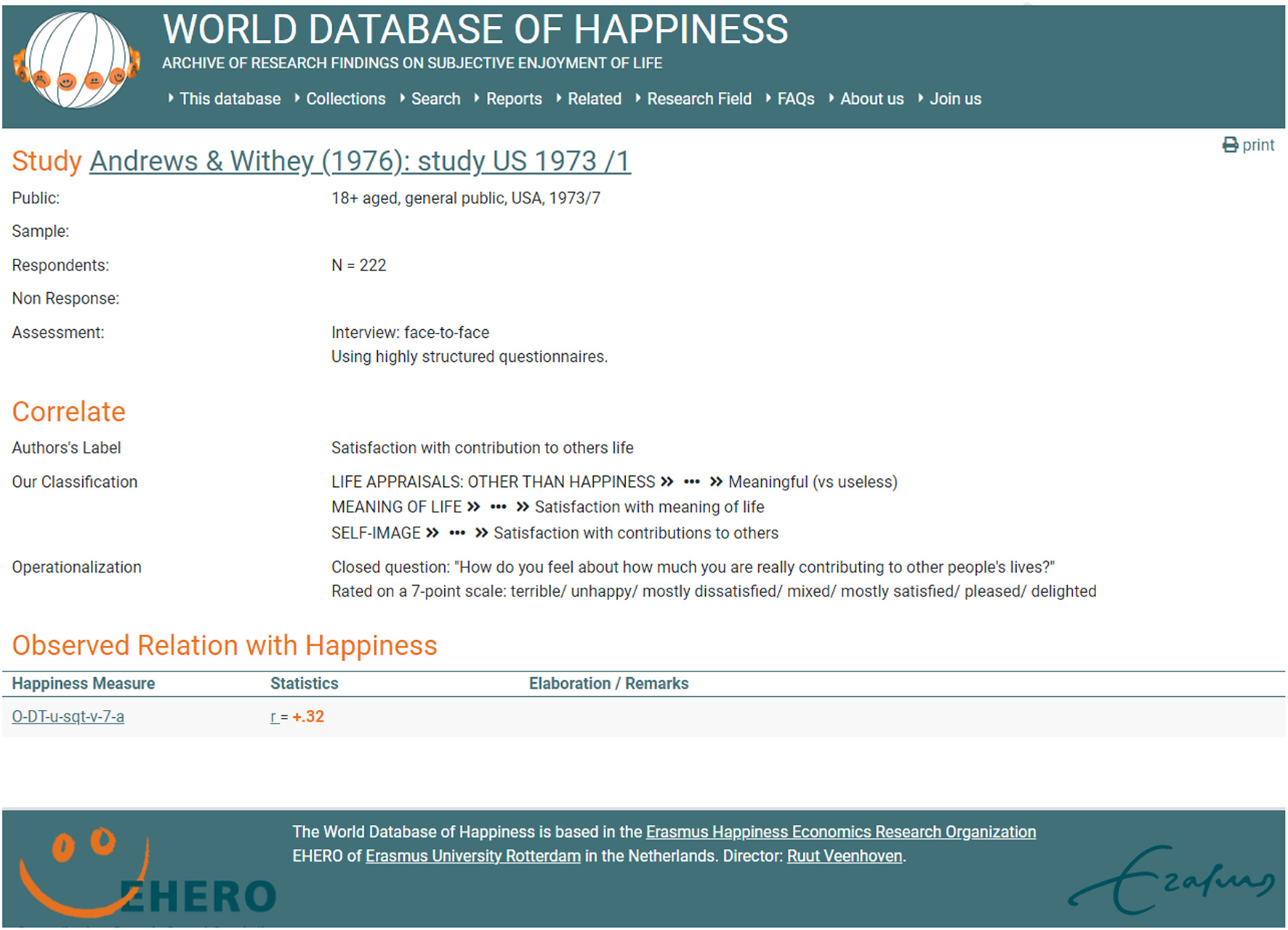Click the Erasmus signature logo in footer
Screen dimensions: 1288x930
[x=1170, y=880]
